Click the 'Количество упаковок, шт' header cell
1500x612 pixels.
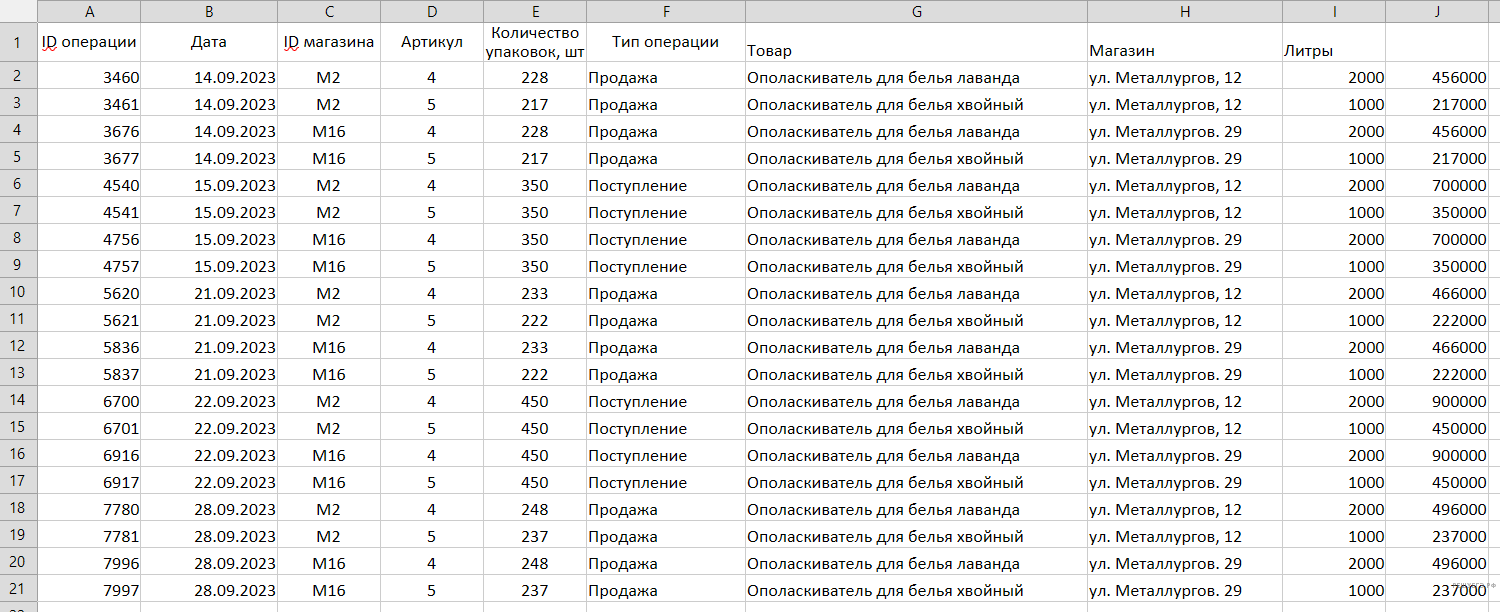coord(534,43)
